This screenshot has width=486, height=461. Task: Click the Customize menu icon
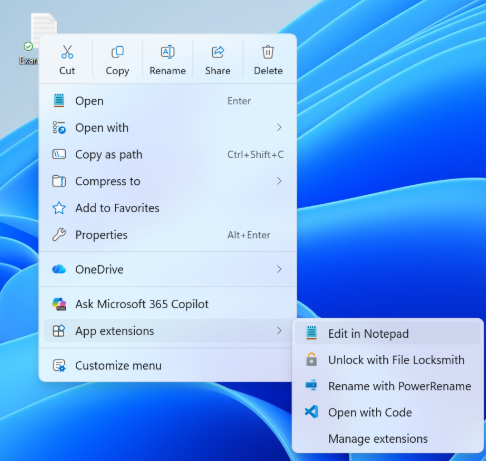pyautogui.click(x=59, y=366)
